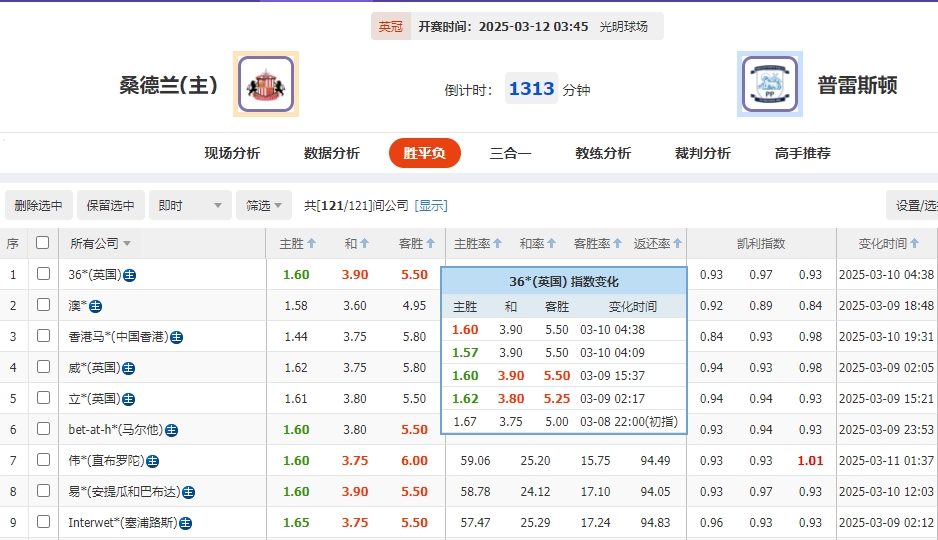Toggle the select-all checkbox in table header
The height and width of the screenshot is (540, 938).
click(42, 243)
